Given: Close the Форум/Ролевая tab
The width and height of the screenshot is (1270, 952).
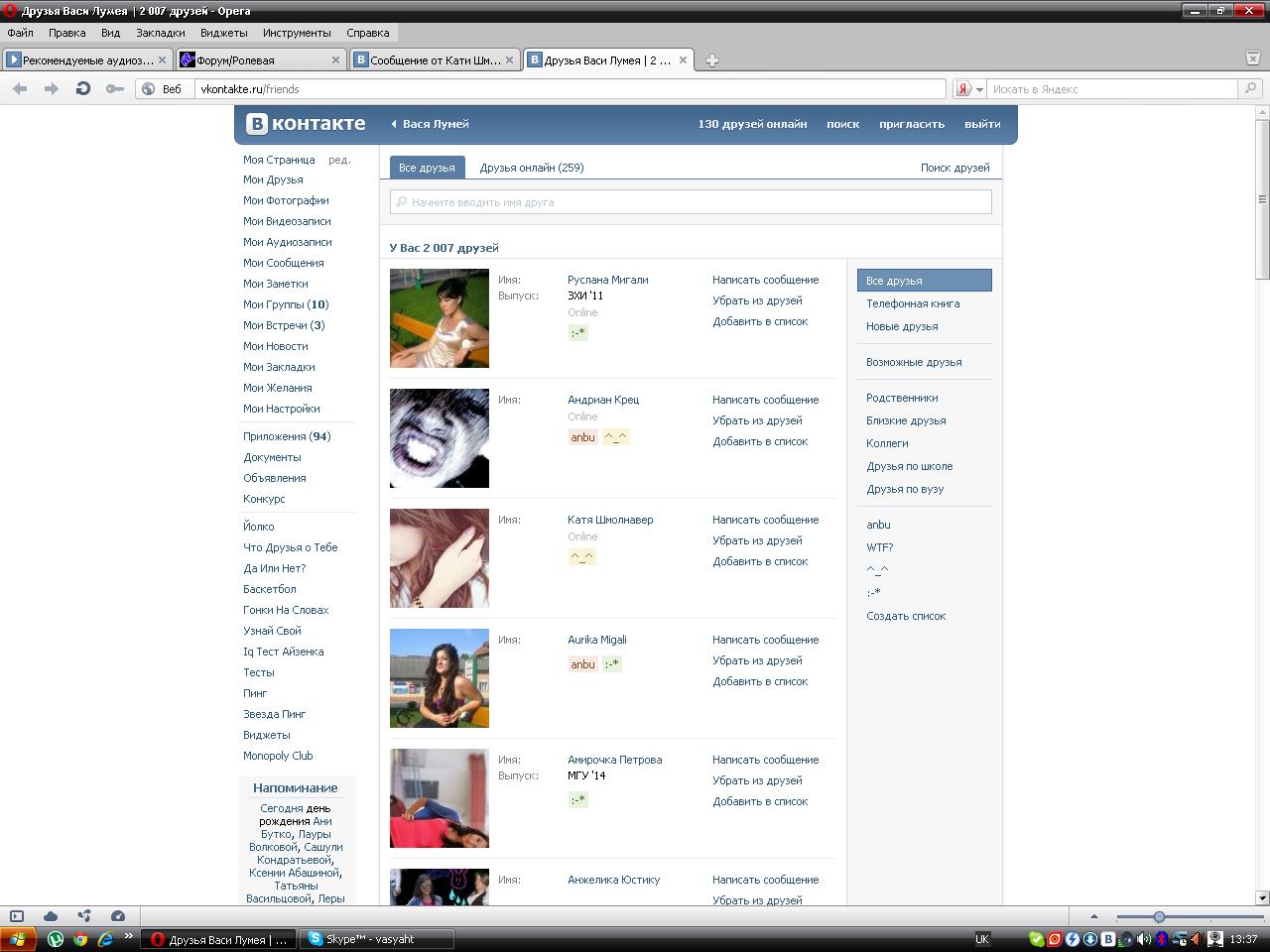Looking at the screenshot, I should pyautogui.click(x=335, y=60).
